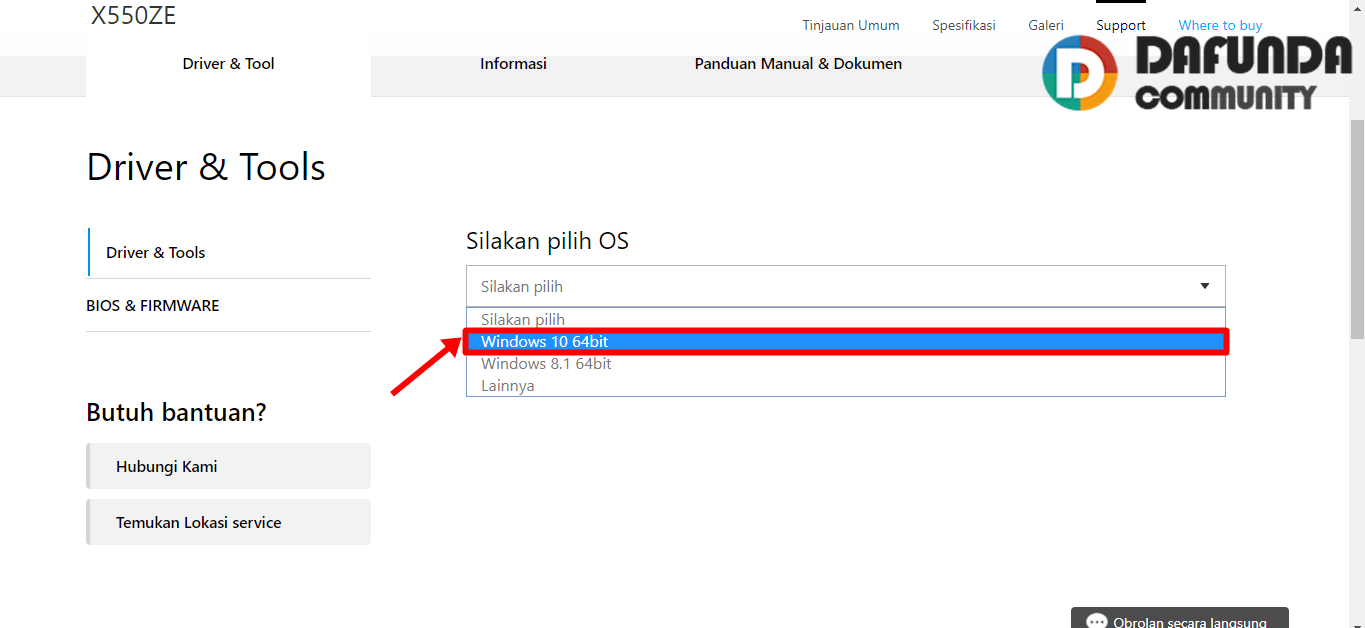Select Driver & Tools in sidebar
The image size is (1365, 628).
156,253
